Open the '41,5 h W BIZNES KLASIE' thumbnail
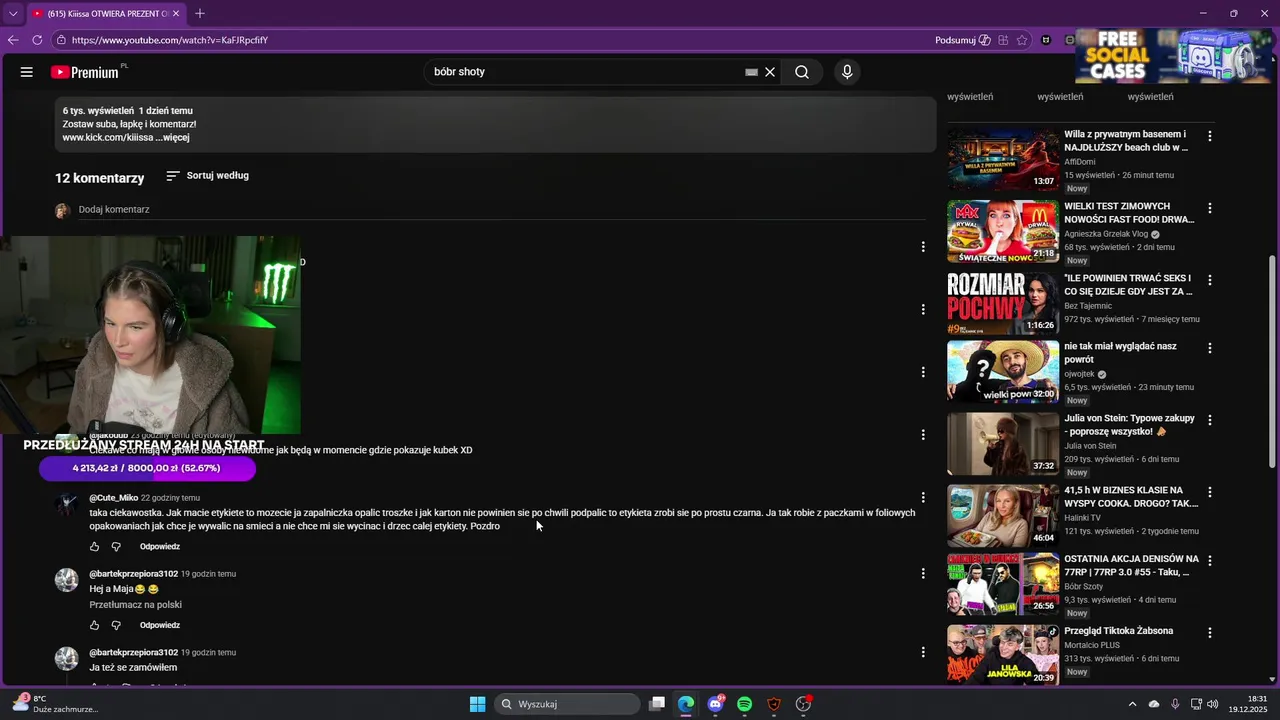Image resolution: width=1280 pixels, height=720 pixels. (1003, 515)
